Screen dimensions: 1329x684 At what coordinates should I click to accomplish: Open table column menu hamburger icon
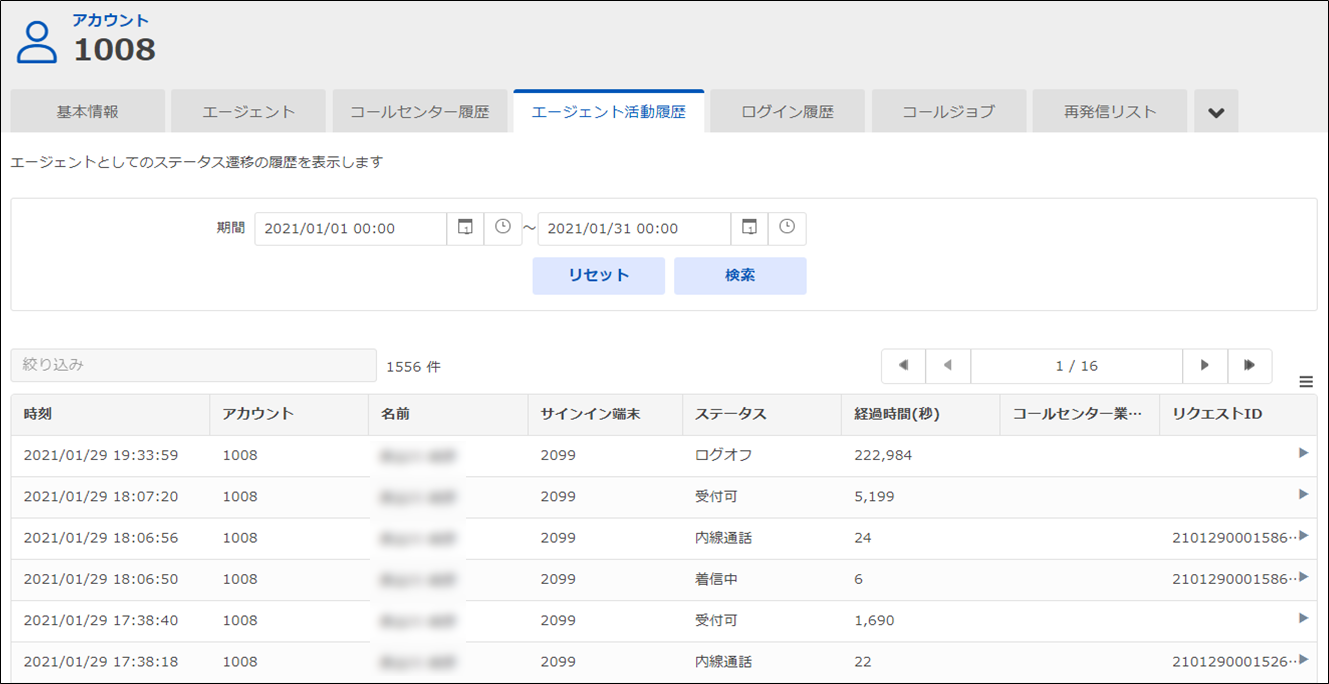tap(1305, 381)
